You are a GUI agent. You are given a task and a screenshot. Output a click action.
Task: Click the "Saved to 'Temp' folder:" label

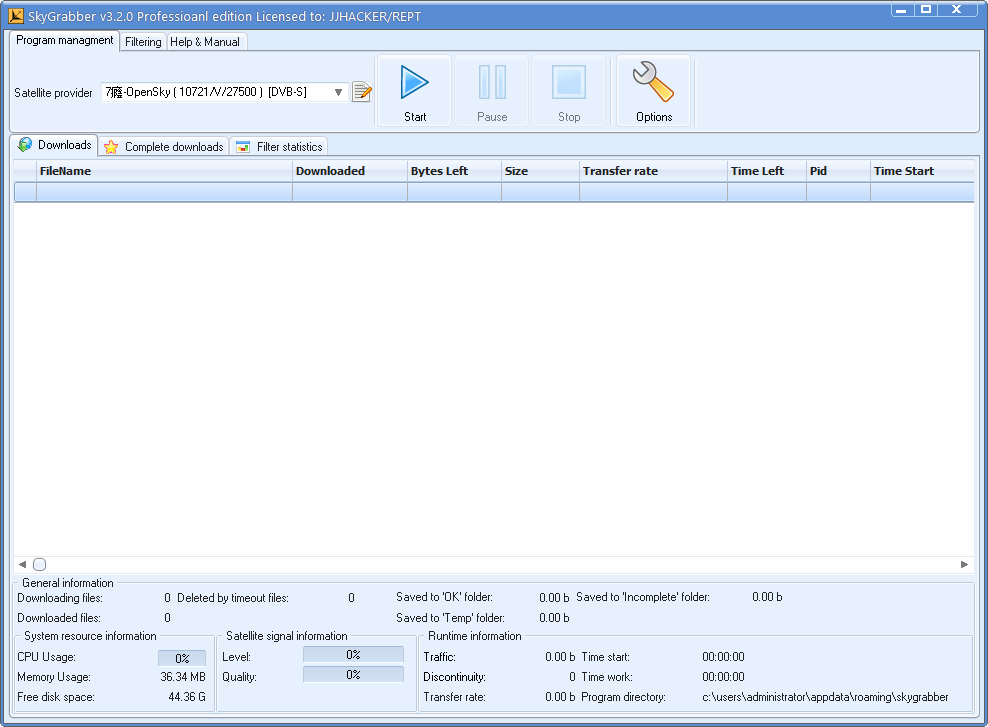coord(450,618)
